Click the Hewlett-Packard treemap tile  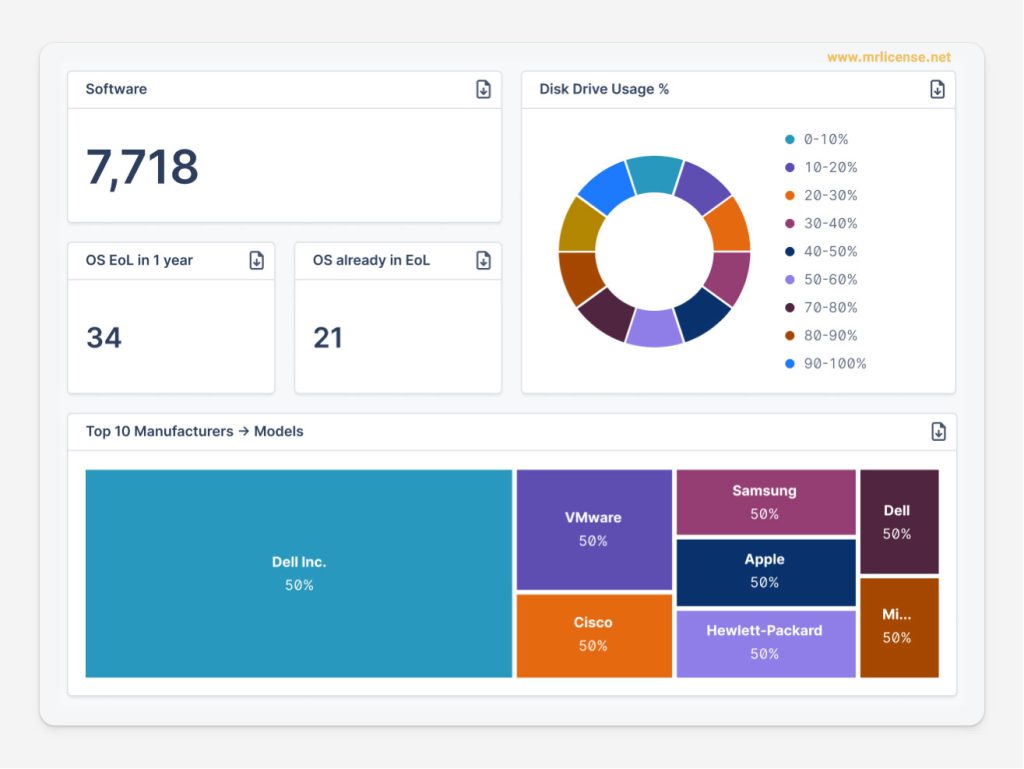click(x=764, y=642)
